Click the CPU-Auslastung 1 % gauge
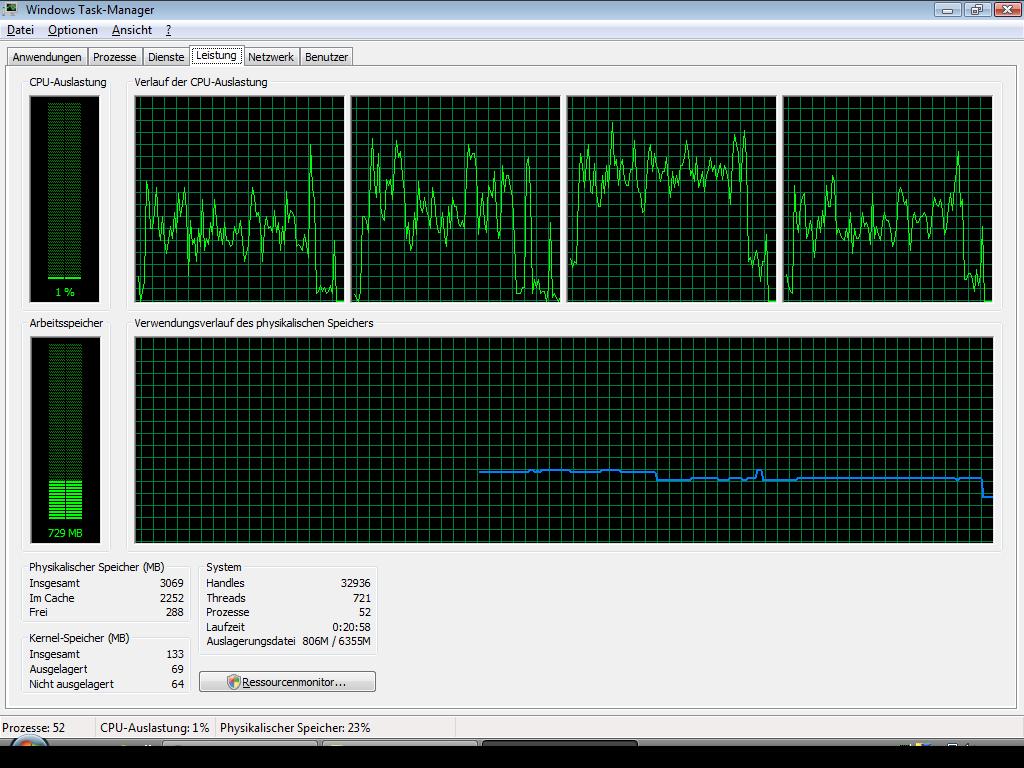Screen dimensions: 1024x768 point(65,199)
